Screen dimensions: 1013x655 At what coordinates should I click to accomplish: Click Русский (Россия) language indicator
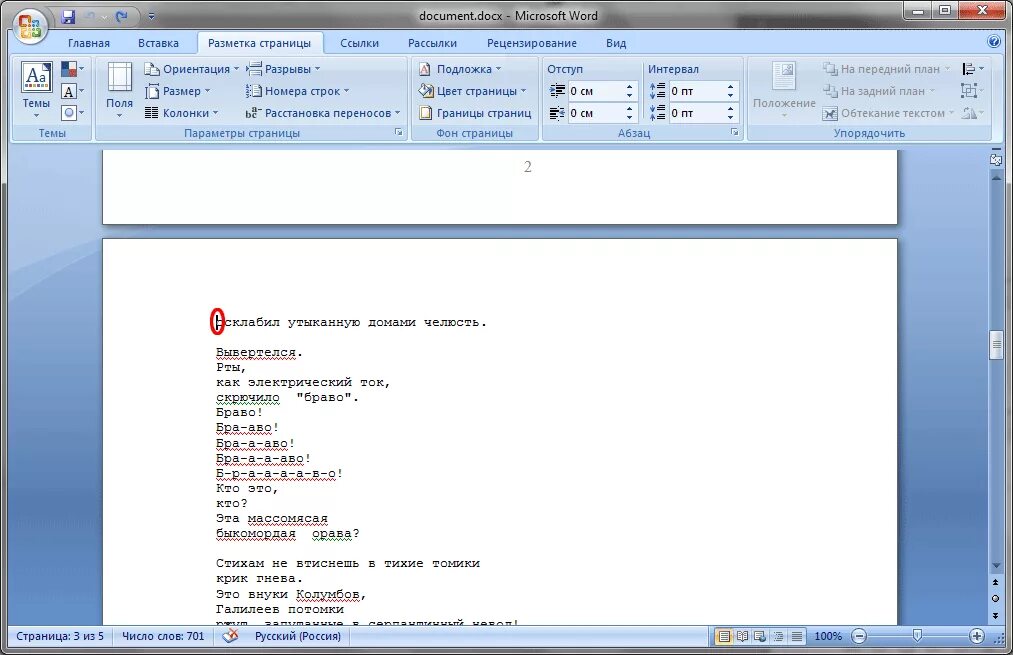click(298, 636)
